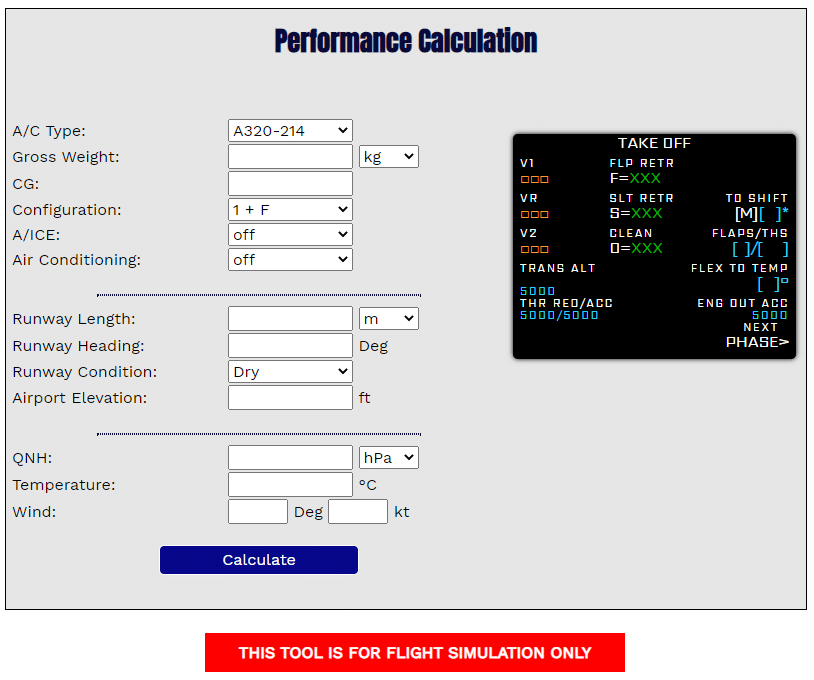The image size is (814, 680).
Task: Open the A/ICE off dropdown
Action: click(x=290, y=234)
